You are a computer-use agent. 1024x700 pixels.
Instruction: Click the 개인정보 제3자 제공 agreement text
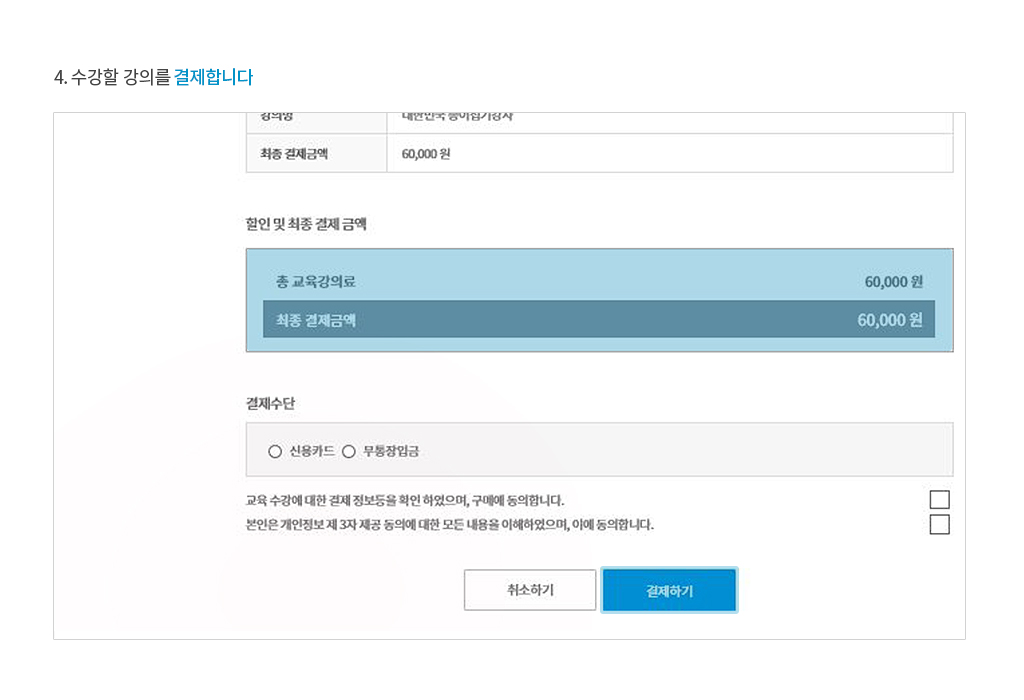click(x=449, y=525)
